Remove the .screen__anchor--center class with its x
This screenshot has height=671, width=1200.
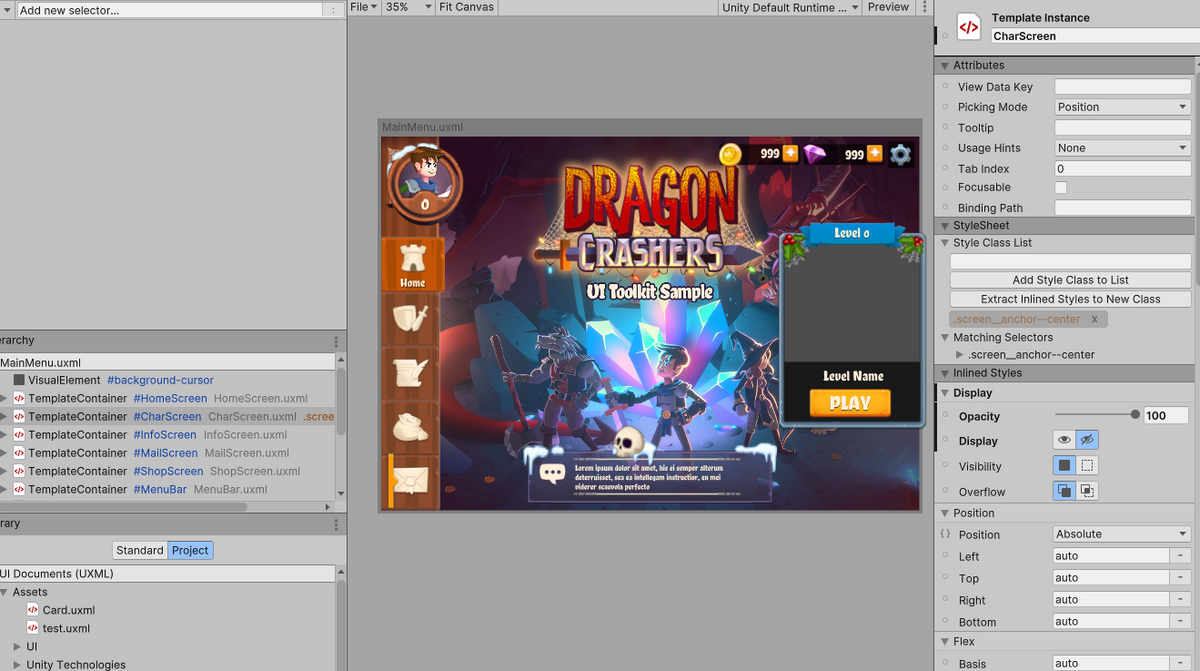click(1094, 319)
